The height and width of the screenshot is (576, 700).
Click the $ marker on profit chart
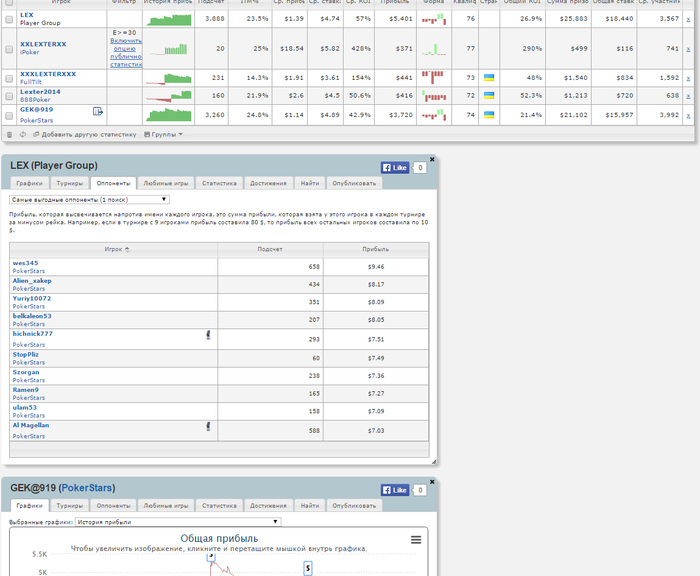click(x=308, y=568)
